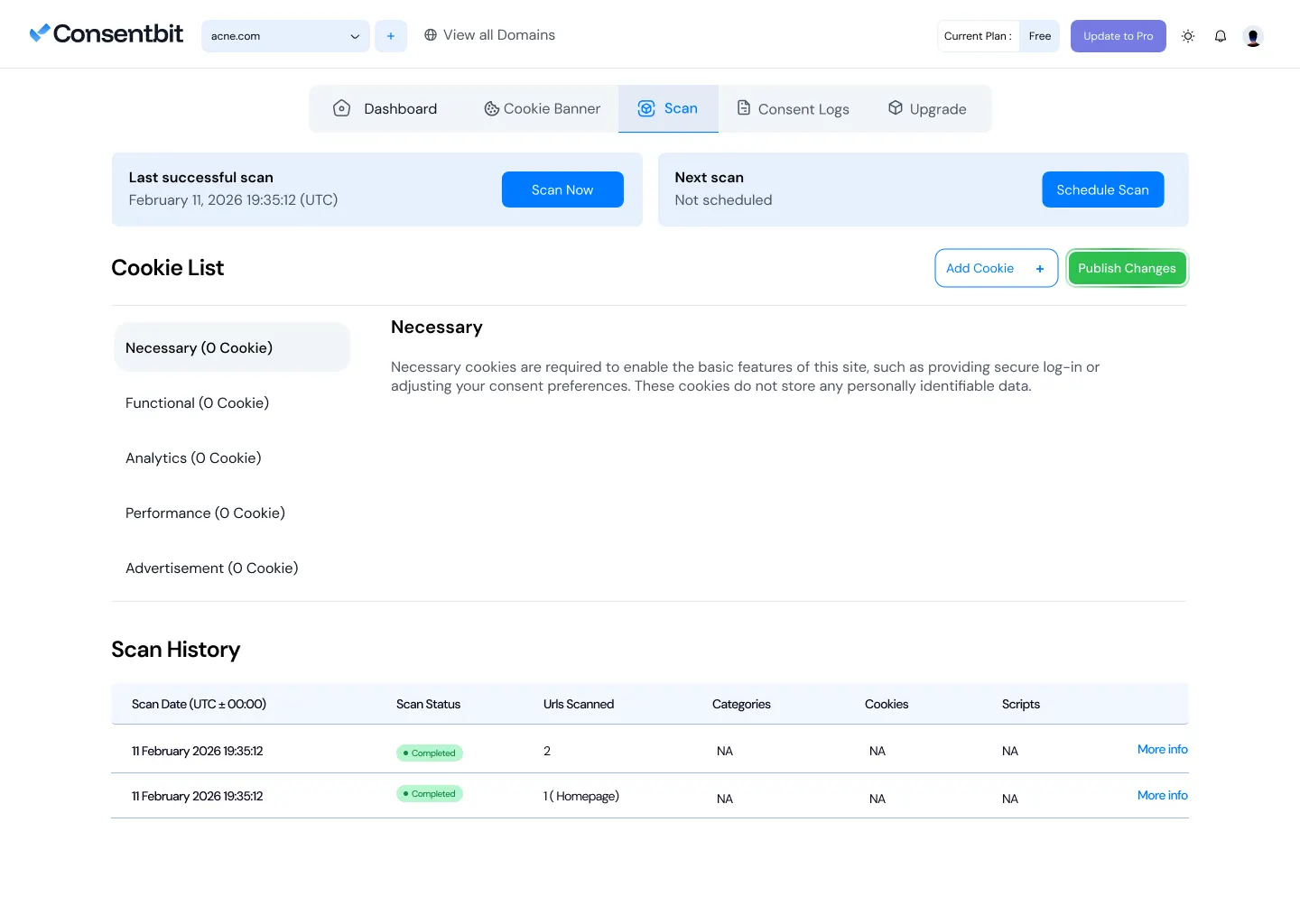The width and height of the screenshot is (1300, 924).
Task: Click last scan date February 11, 2026 19:35:12
Action: tap(233, 200)
